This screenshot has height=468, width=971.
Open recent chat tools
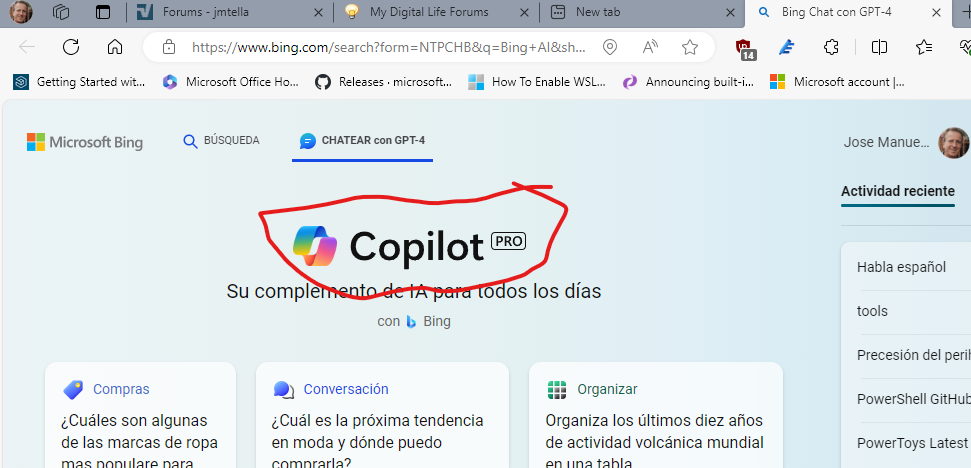point(872,311)
